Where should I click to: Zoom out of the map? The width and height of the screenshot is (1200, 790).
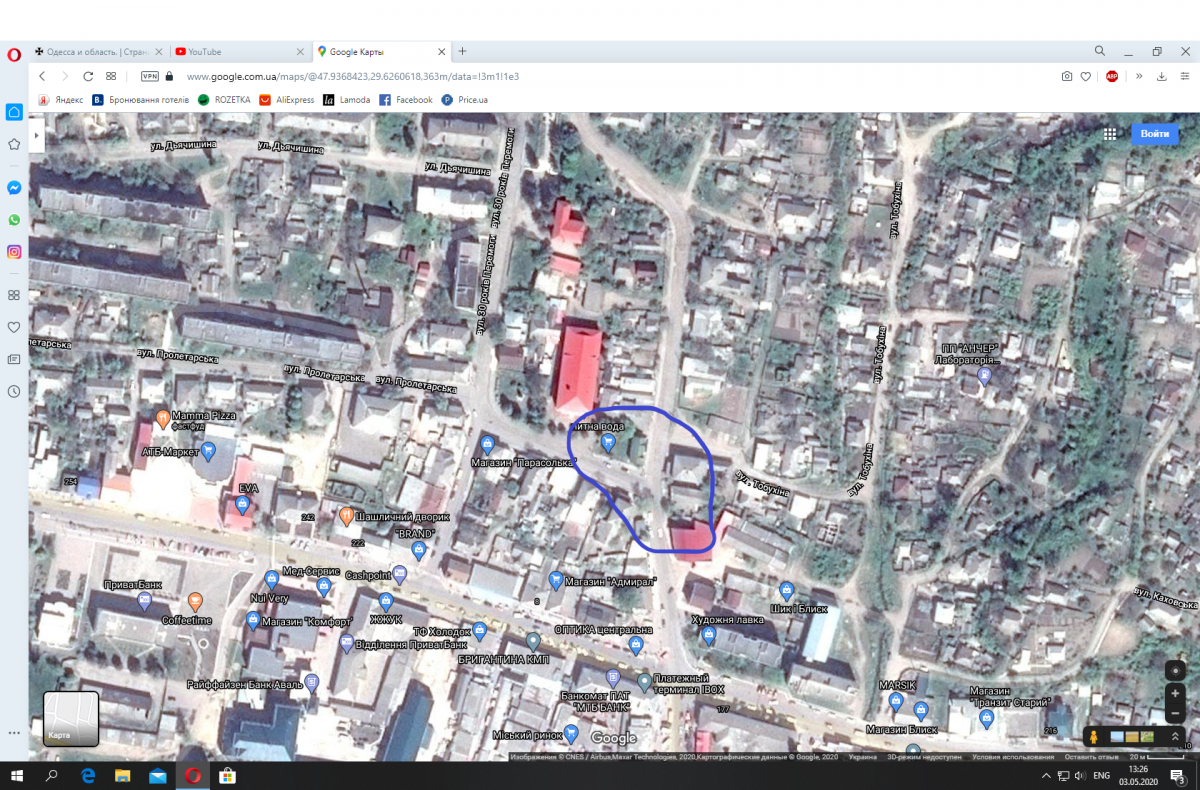click(x=1175, y=714)
